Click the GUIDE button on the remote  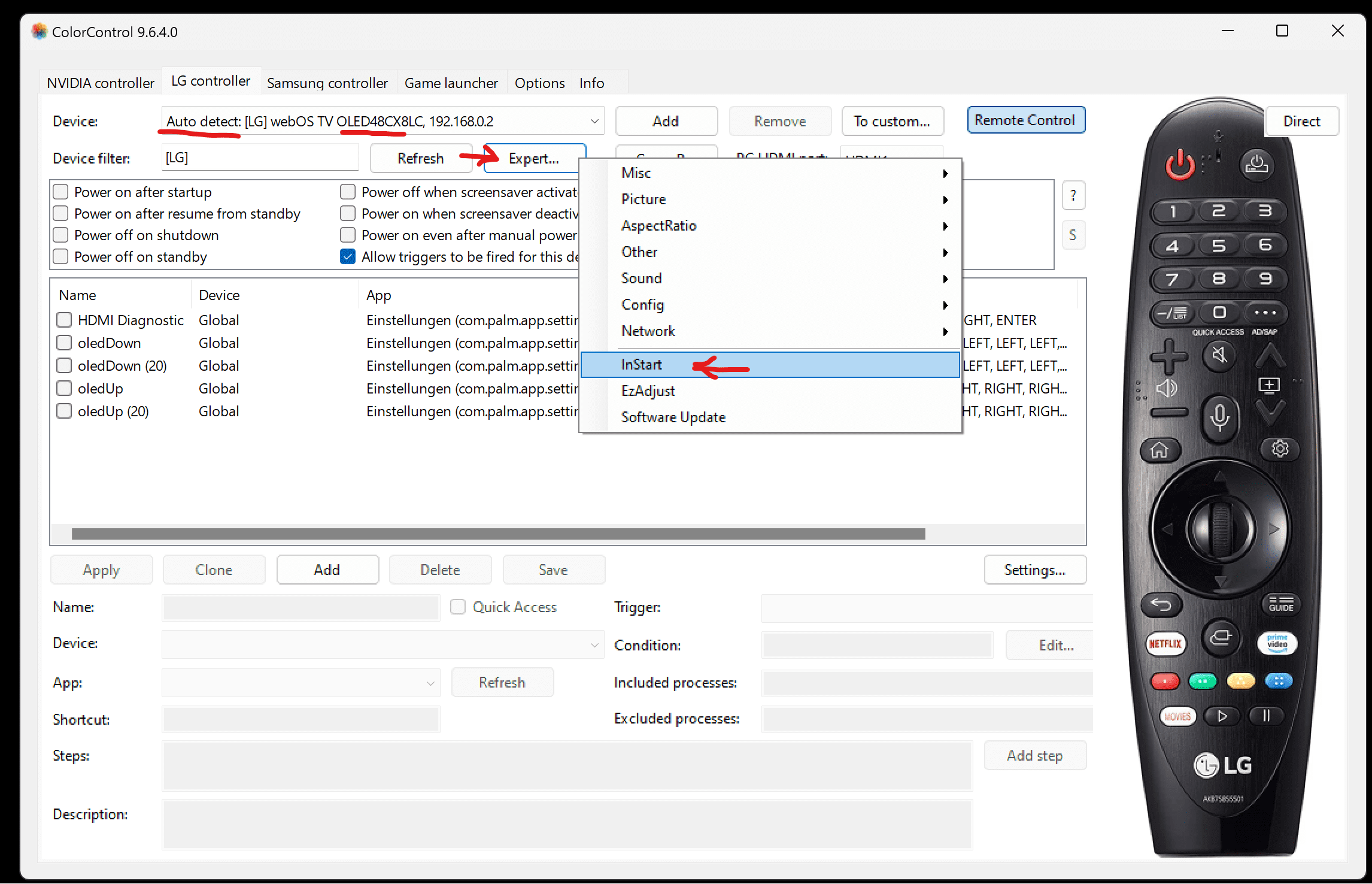tap(1280, 604)
